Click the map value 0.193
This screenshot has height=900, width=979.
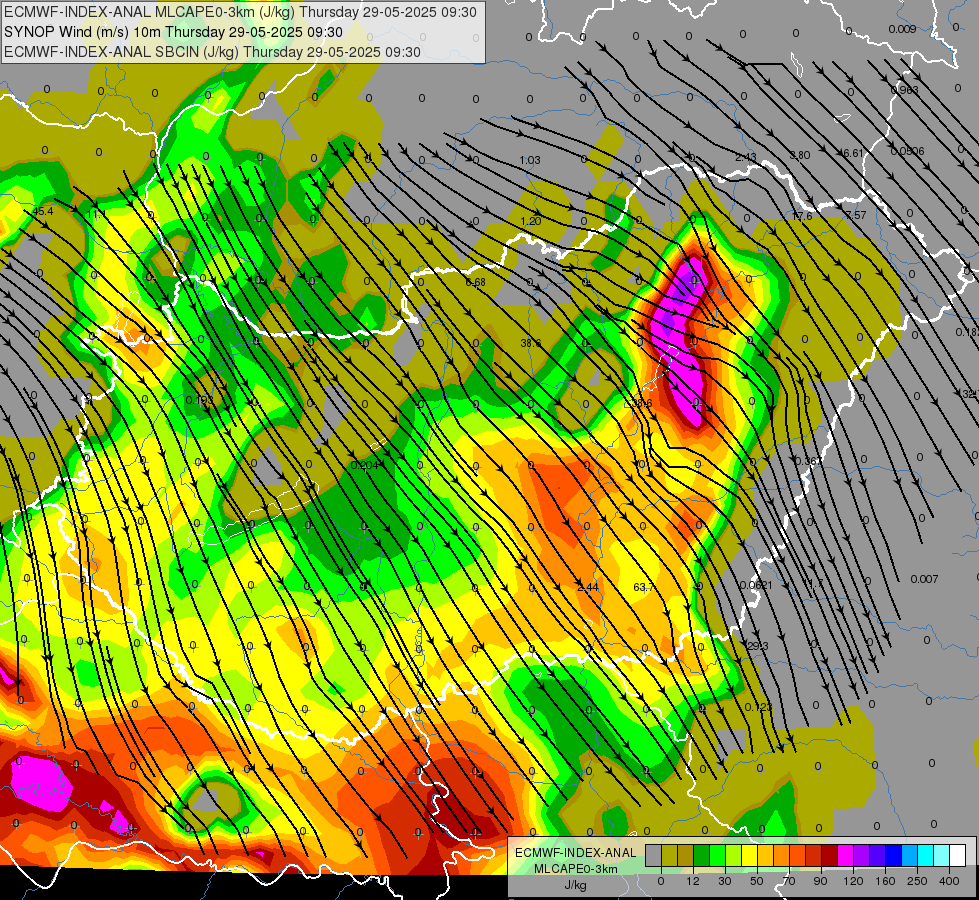200,400
